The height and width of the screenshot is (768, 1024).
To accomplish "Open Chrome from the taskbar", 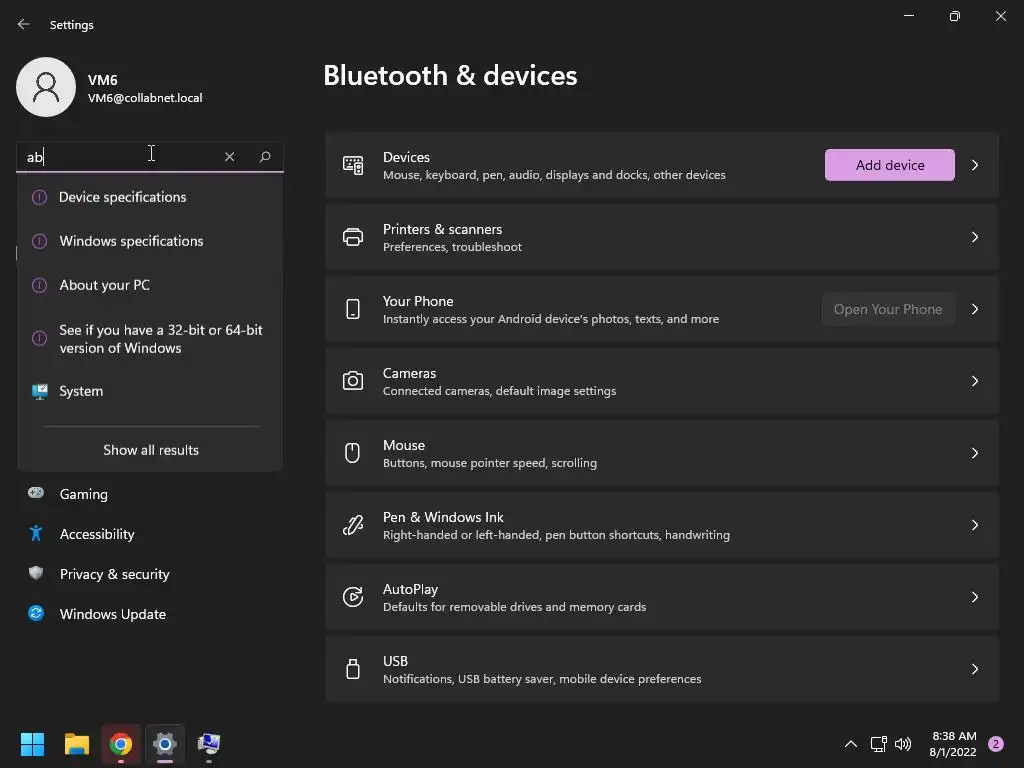I will [x=121, y=744].
